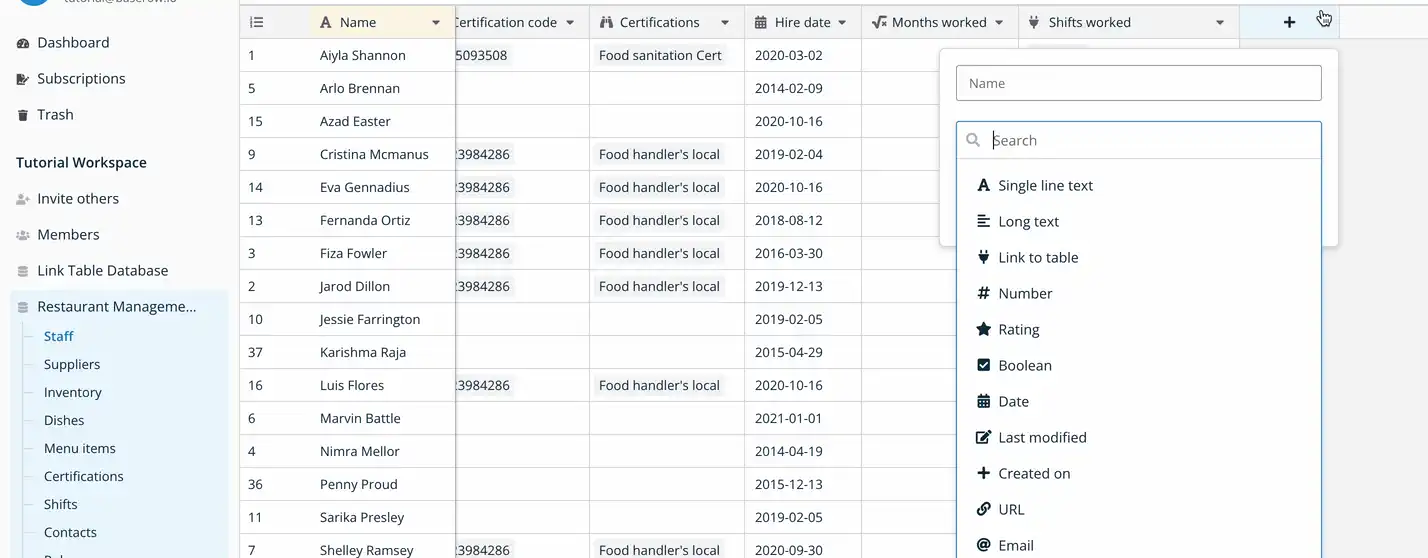The image size is (1428, 558).
Task: Open the Name column dropdown arrow
Action: point(436,22)
